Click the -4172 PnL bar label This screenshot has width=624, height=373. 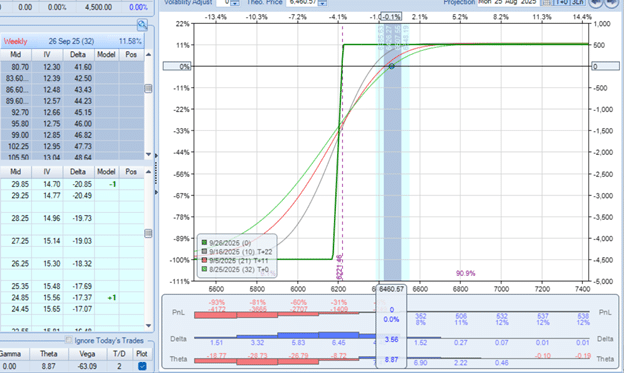click(x=216, y=309)
